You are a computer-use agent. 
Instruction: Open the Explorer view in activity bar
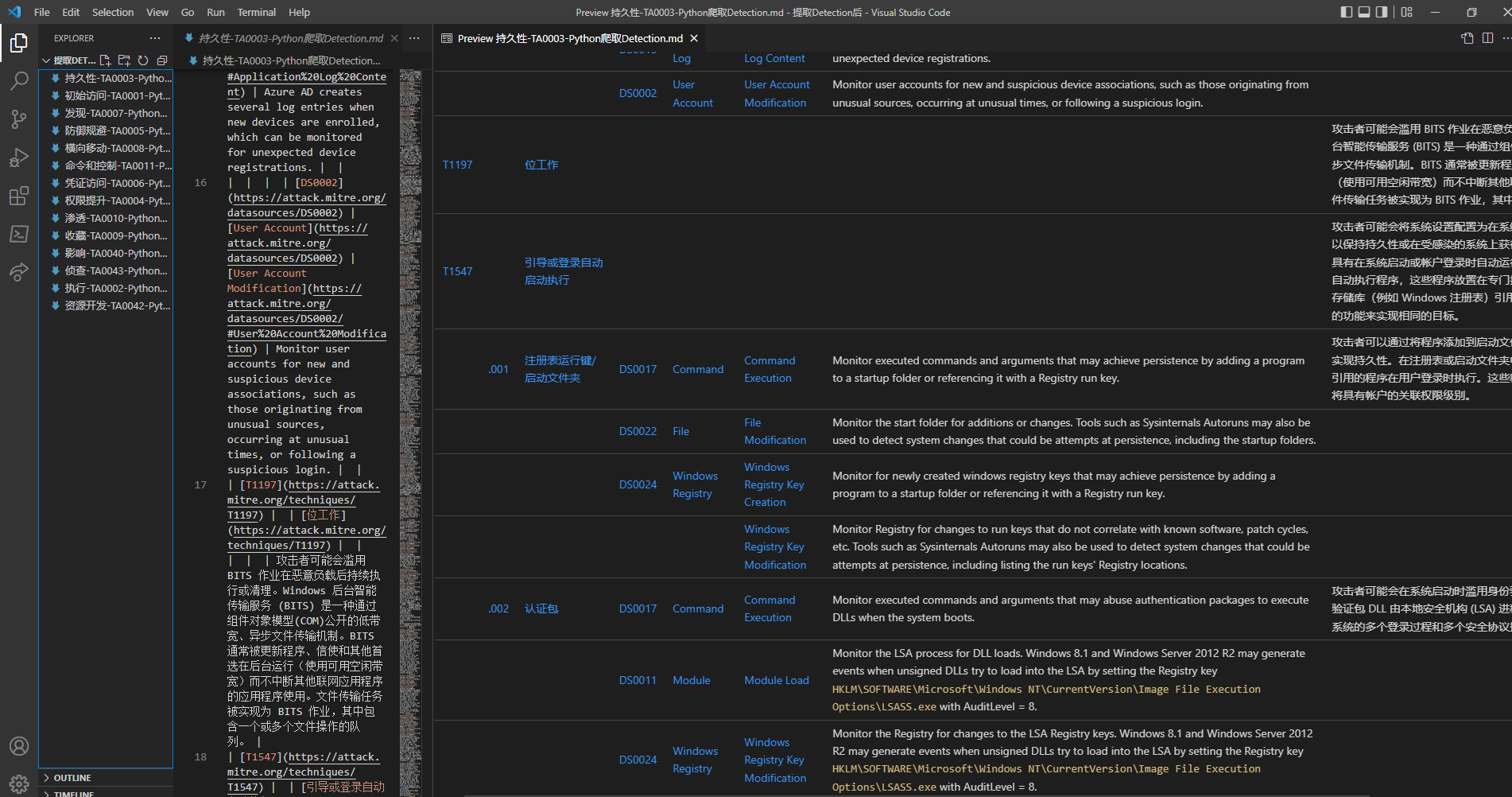point(19,43)
